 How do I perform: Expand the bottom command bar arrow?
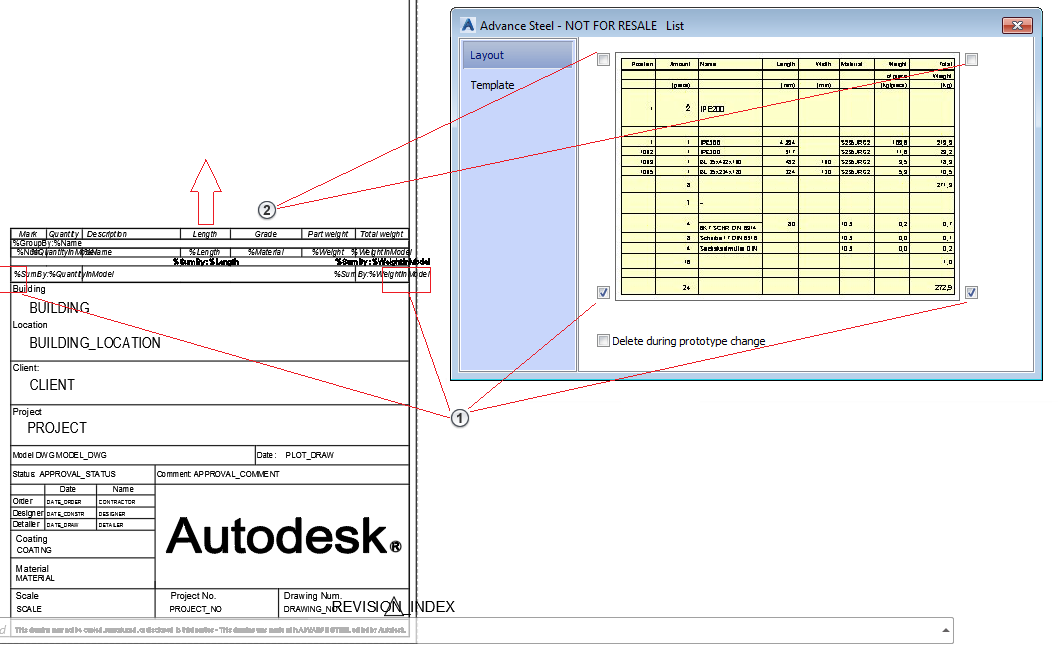(x=946, y=630)
